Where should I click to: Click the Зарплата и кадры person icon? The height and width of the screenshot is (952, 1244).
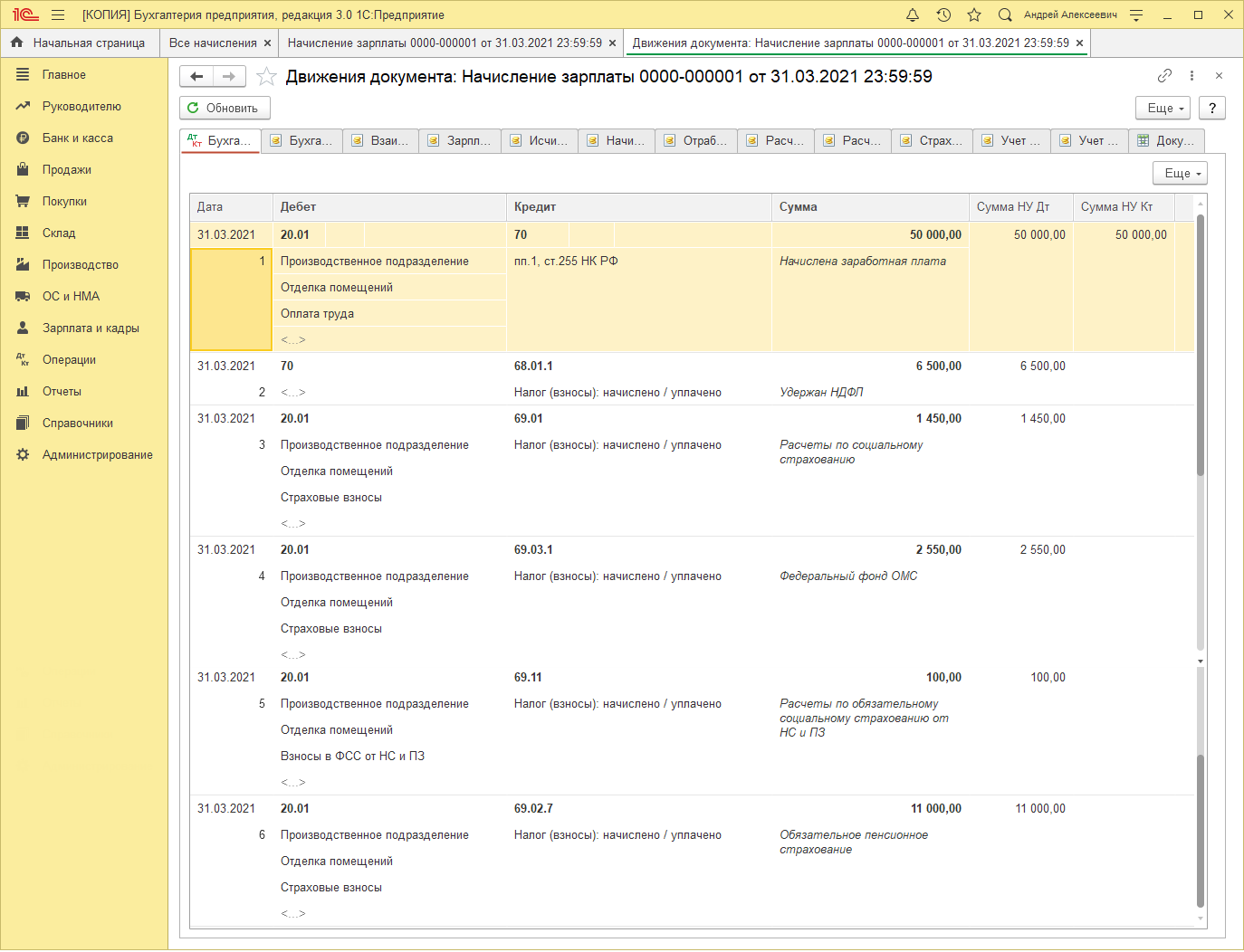pyautogui.click(x=23, y=328)
